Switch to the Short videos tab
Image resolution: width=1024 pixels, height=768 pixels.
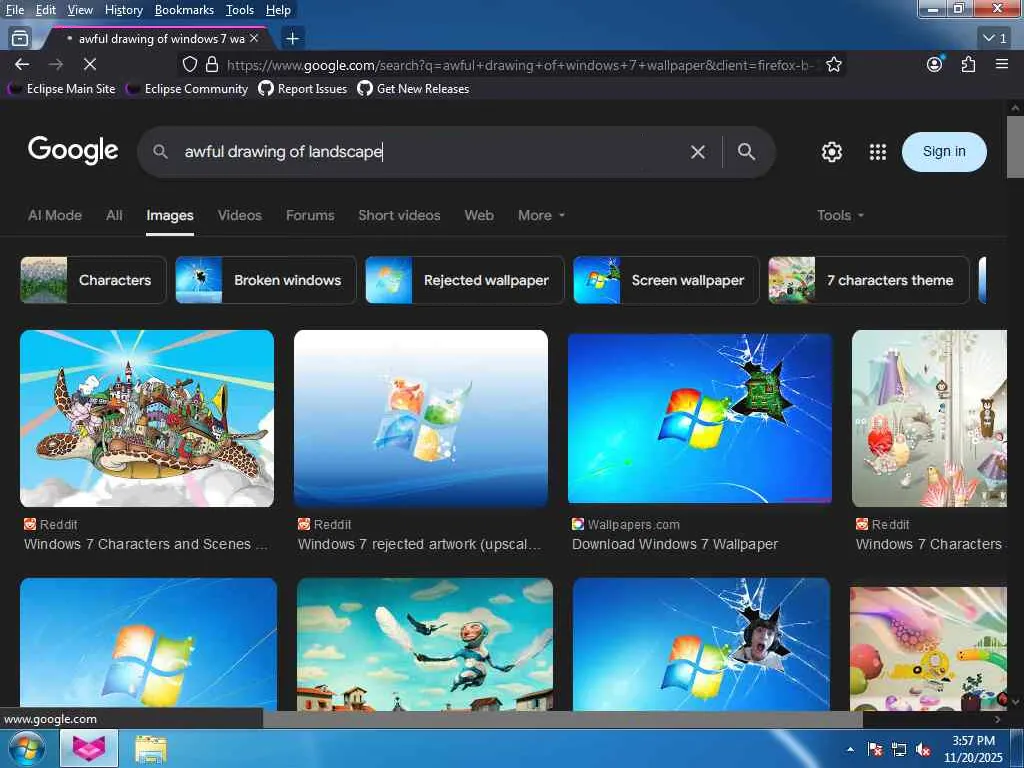399,215
